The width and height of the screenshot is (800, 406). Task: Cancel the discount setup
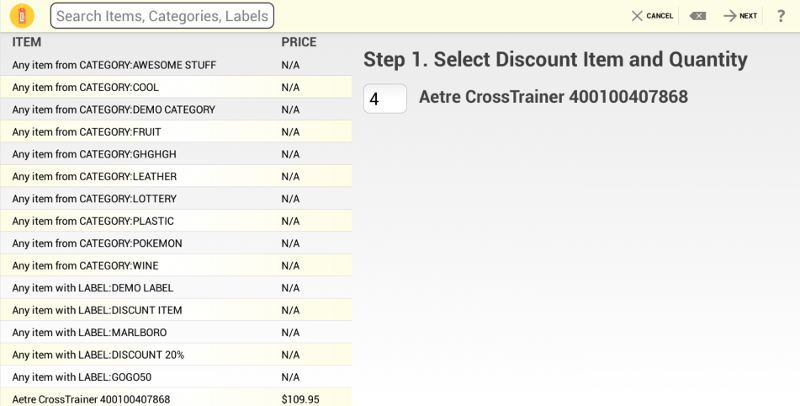[x=652, y=16]
